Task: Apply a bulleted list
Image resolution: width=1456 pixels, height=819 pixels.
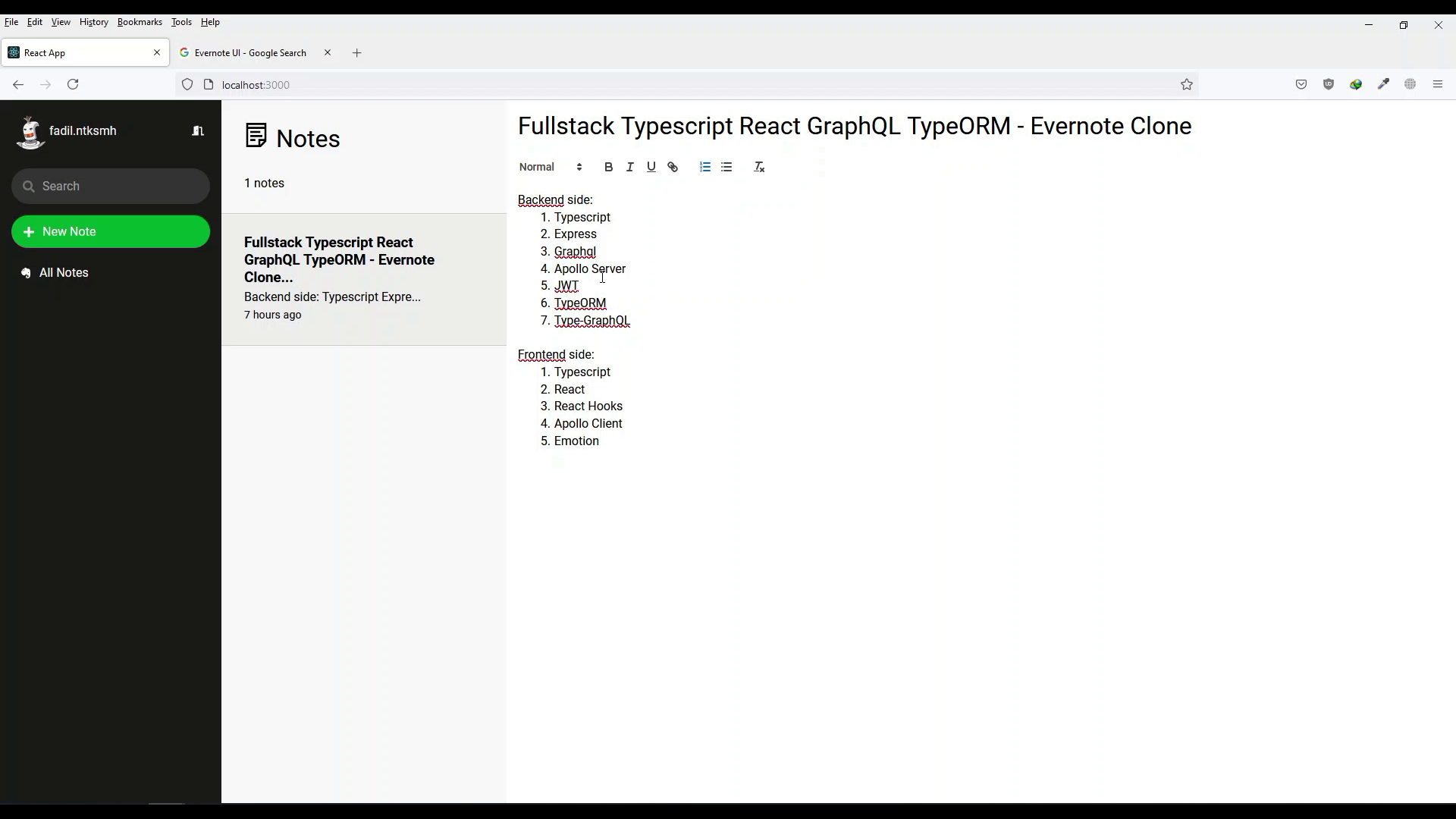Action: click(727, 167)
